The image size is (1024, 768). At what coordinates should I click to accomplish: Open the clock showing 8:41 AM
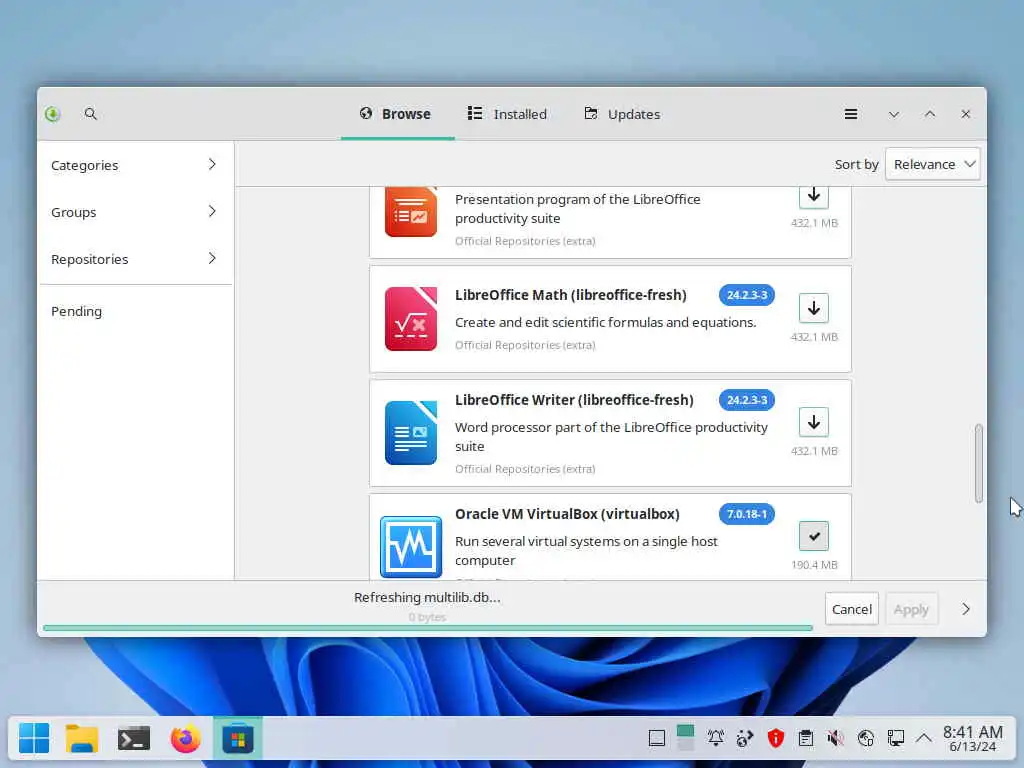972,739
